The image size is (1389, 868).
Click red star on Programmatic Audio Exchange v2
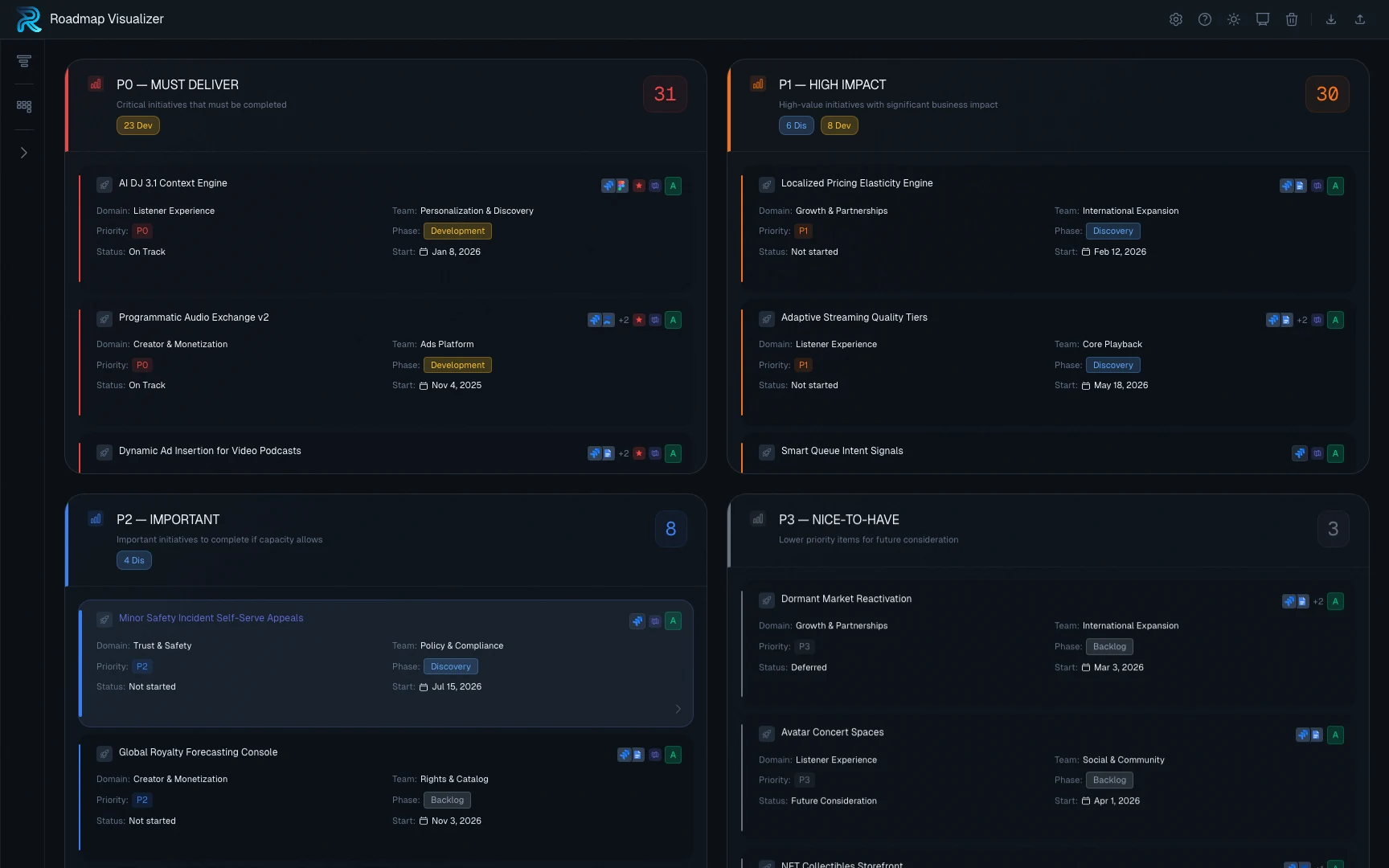639,320
